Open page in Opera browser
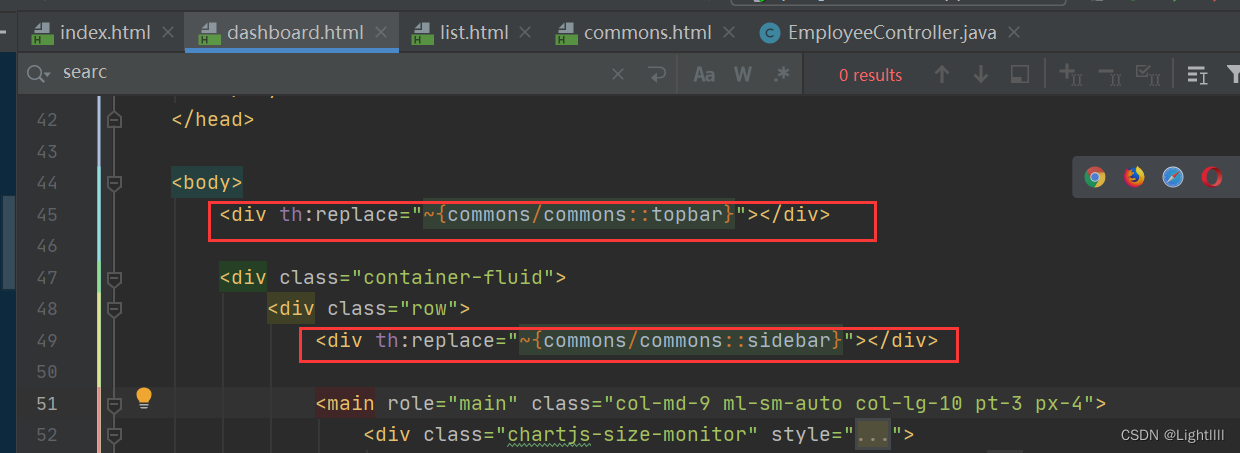Image resolution: width=1240 pixels, height=453 pixels. coord(1212,178)
